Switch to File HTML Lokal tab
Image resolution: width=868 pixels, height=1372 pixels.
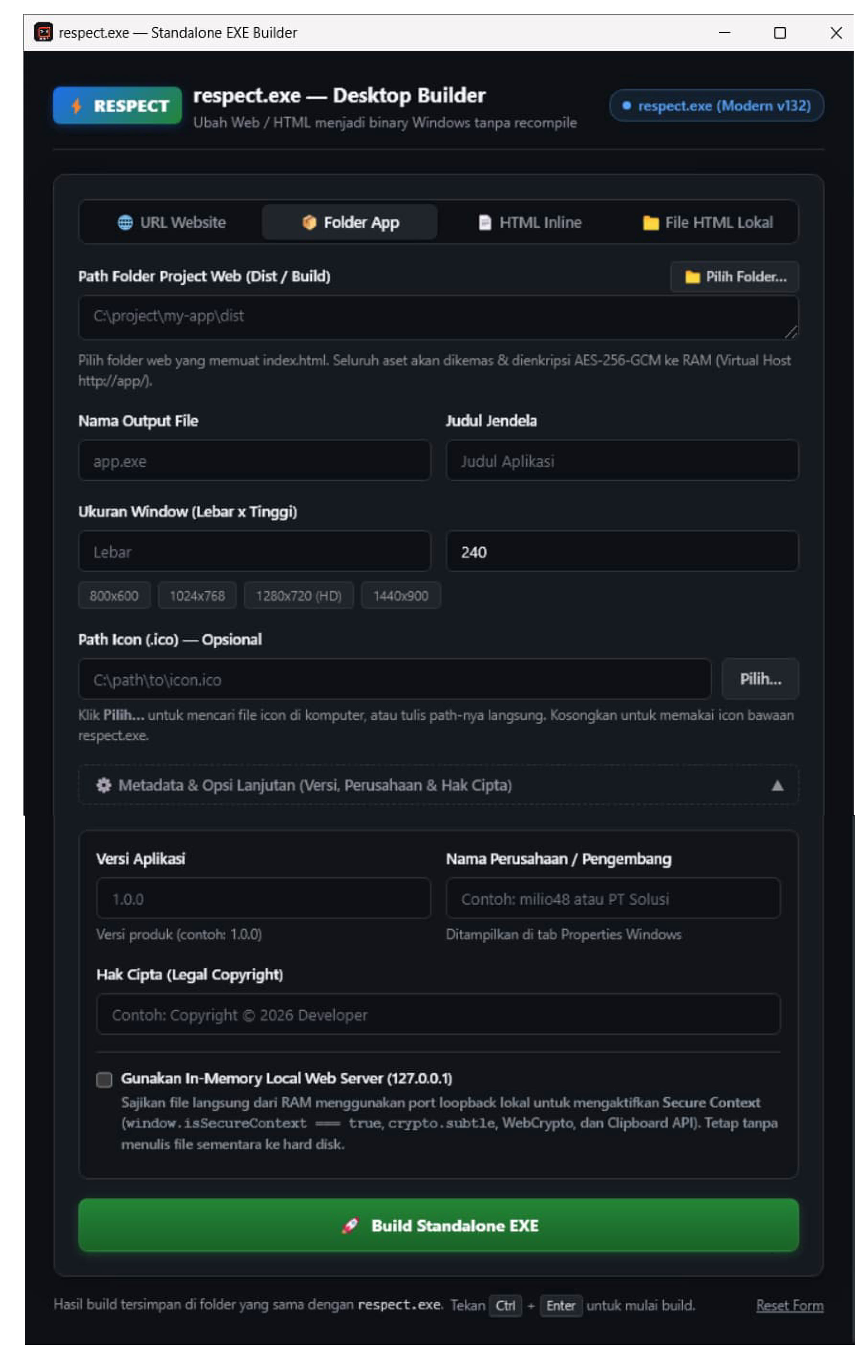(707, 222)
